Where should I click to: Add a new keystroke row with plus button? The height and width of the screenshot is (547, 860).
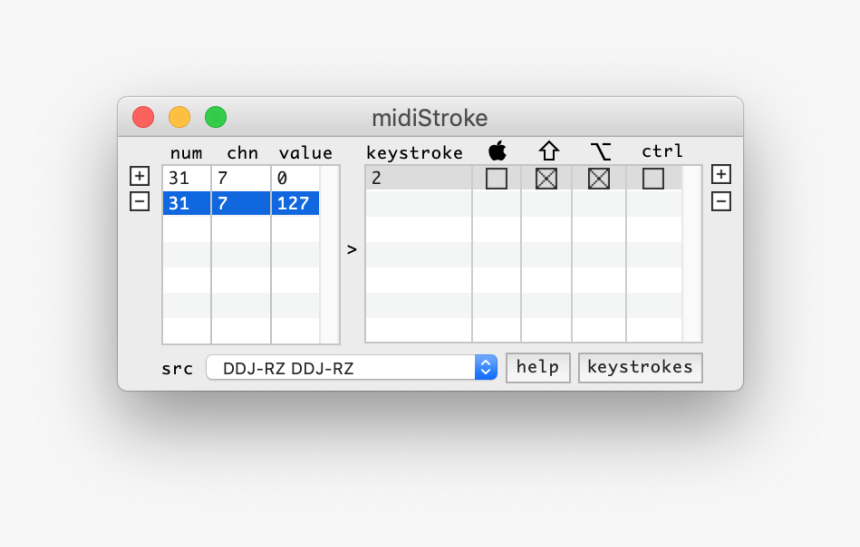(x=721, y=174)
